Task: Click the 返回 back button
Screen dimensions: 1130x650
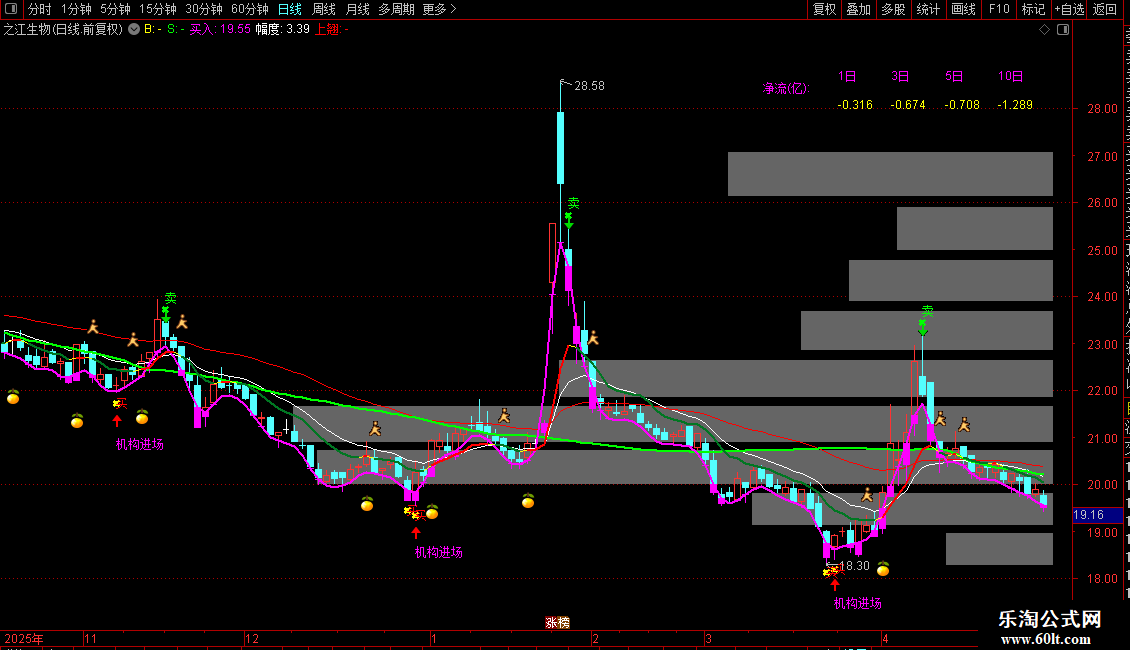Action: (x=1105, y=9)
